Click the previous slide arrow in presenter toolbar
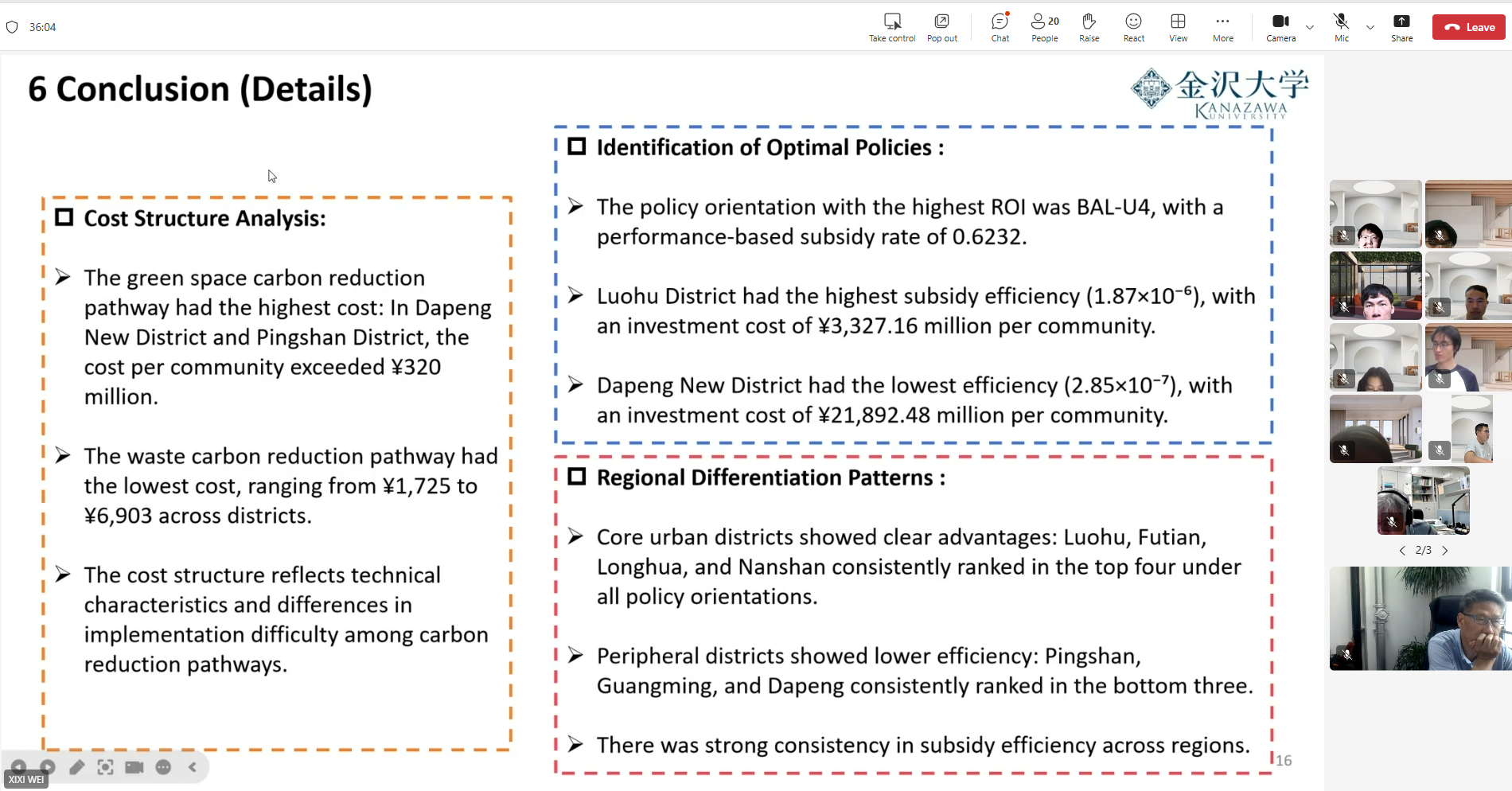Screen dimensions: 1512x791 [18, 767]
